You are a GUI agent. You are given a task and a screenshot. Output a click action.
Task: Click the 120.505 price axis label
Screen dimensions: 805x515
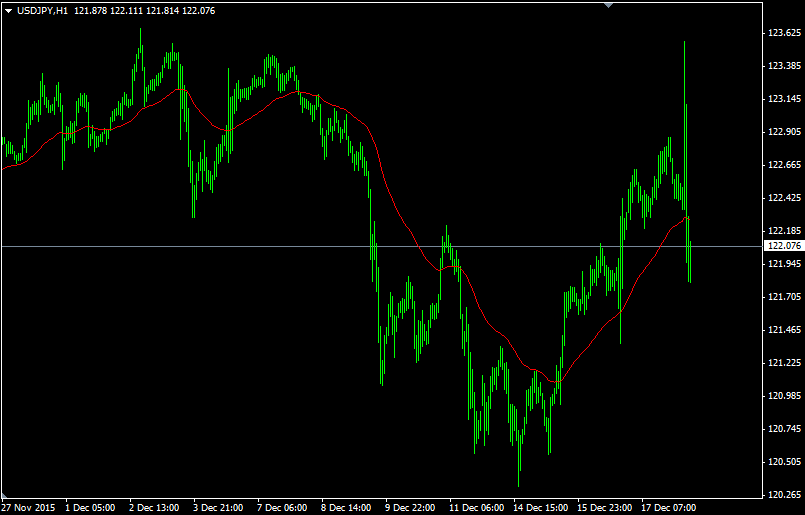click(784, 462)
